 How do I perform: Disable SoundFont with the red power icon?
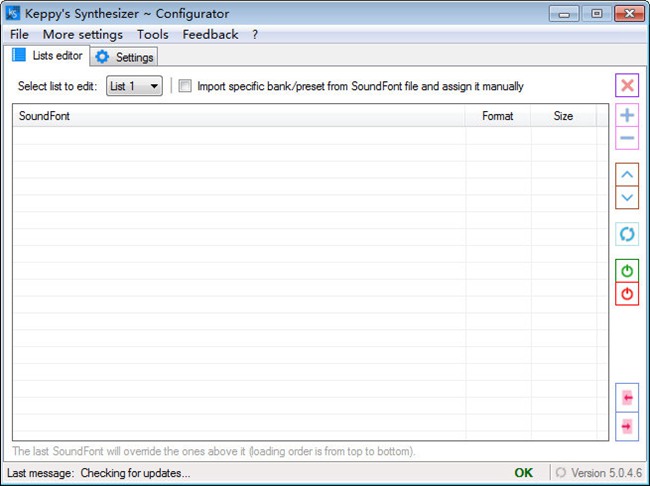[x=627, y=294]
